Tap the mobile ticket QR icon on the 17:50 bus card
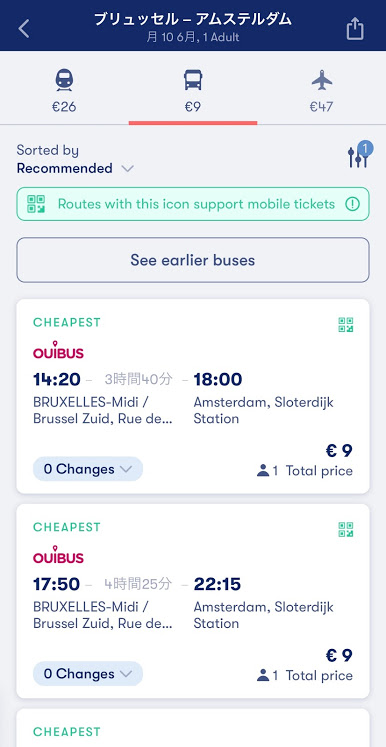 (x=346, y=529)
